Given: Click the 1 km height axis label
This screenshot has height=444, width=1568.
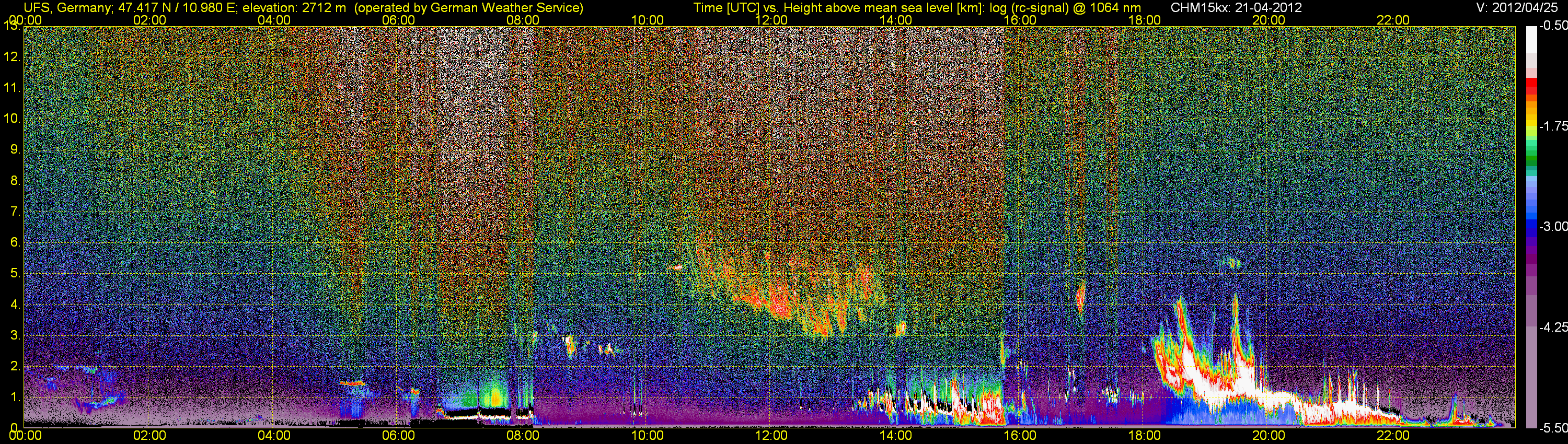Looking at the screenshot, I should tap(16, 397).
